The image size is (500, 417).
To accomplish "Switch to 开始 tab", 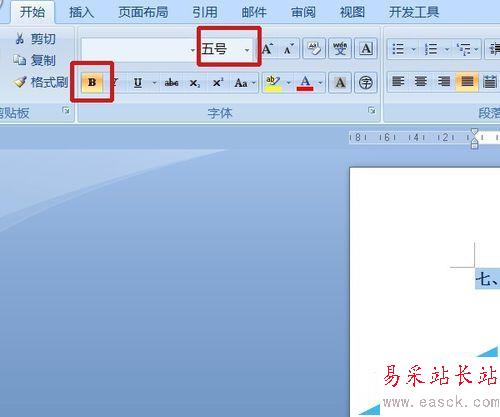I will coord(32,12).
